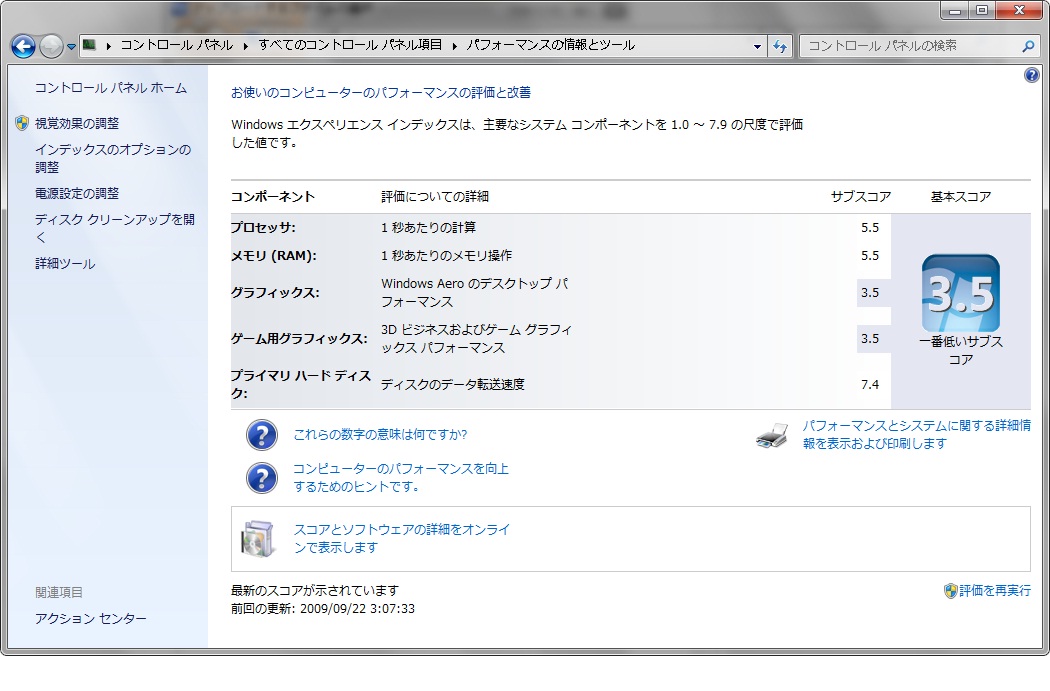Maximize the window
This screenshot has height=691, width=1050.
tap(982, 10)
